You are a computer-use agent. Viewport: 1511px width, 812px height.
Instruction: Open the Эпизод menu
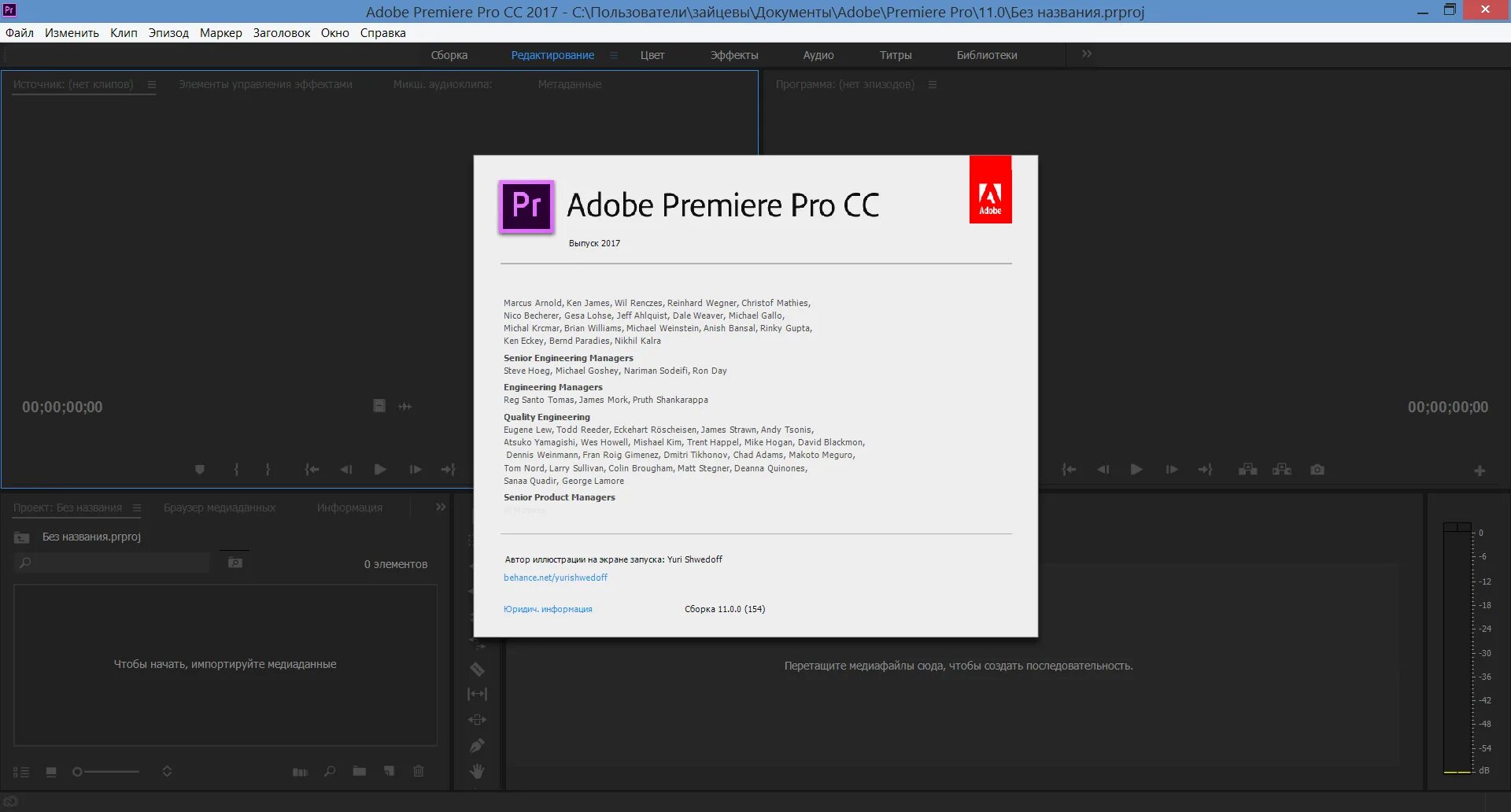coord(168,32)
